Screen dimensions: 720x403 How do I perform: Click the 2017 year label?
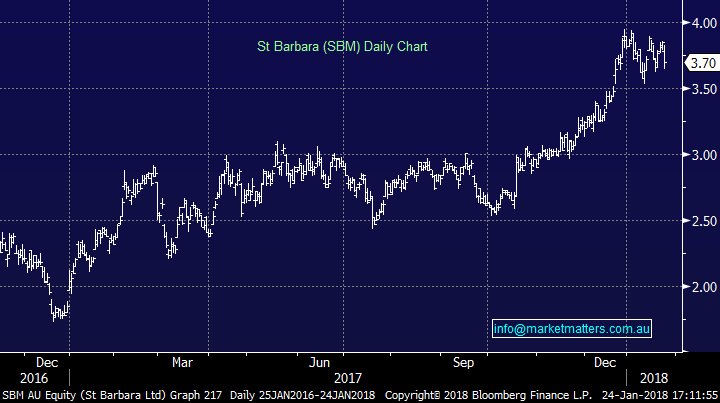coord(348,378)
